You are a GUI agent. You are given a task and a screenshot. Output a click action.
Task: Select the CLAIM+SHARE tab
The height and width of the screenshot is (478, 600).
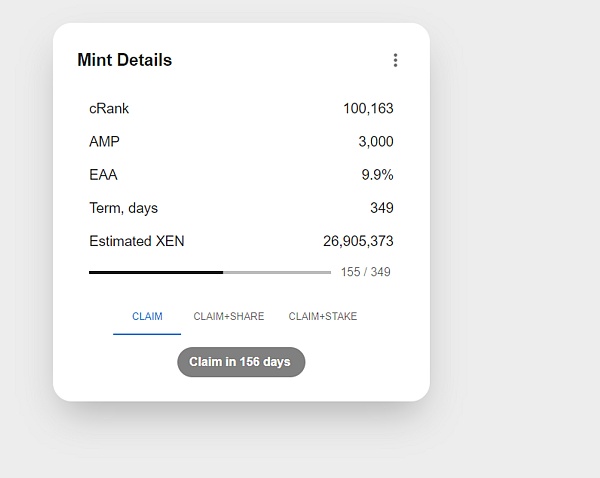[x=229, y=317]
